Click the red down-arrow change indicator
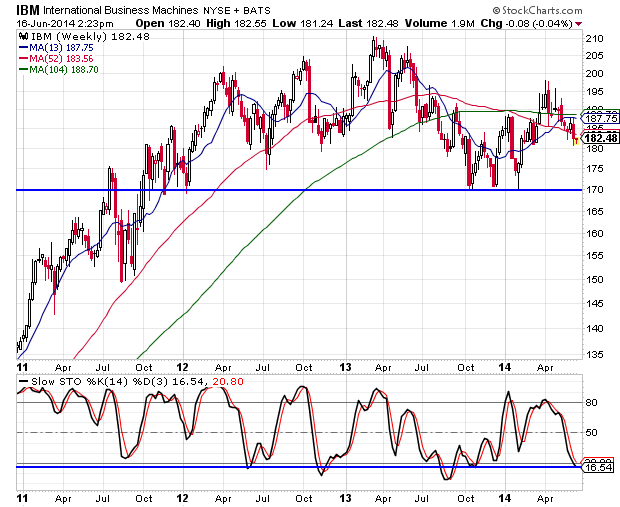 click(x=578, y=24)
